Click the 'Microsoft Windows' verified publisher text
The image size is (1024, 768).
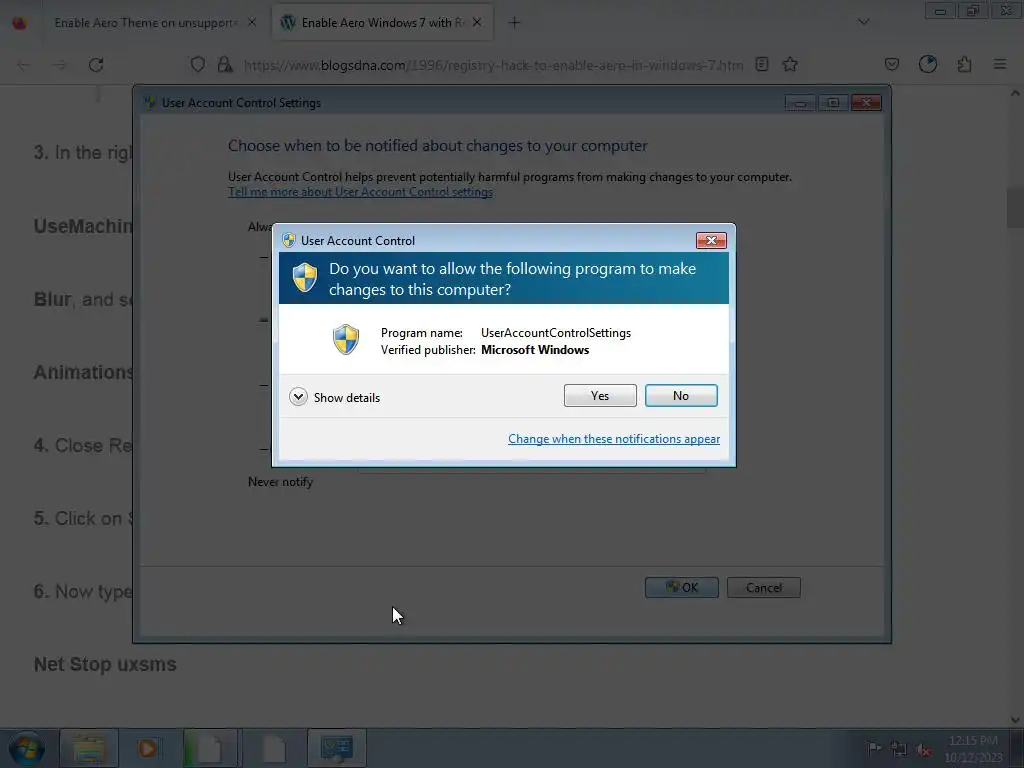coord(535,350)
